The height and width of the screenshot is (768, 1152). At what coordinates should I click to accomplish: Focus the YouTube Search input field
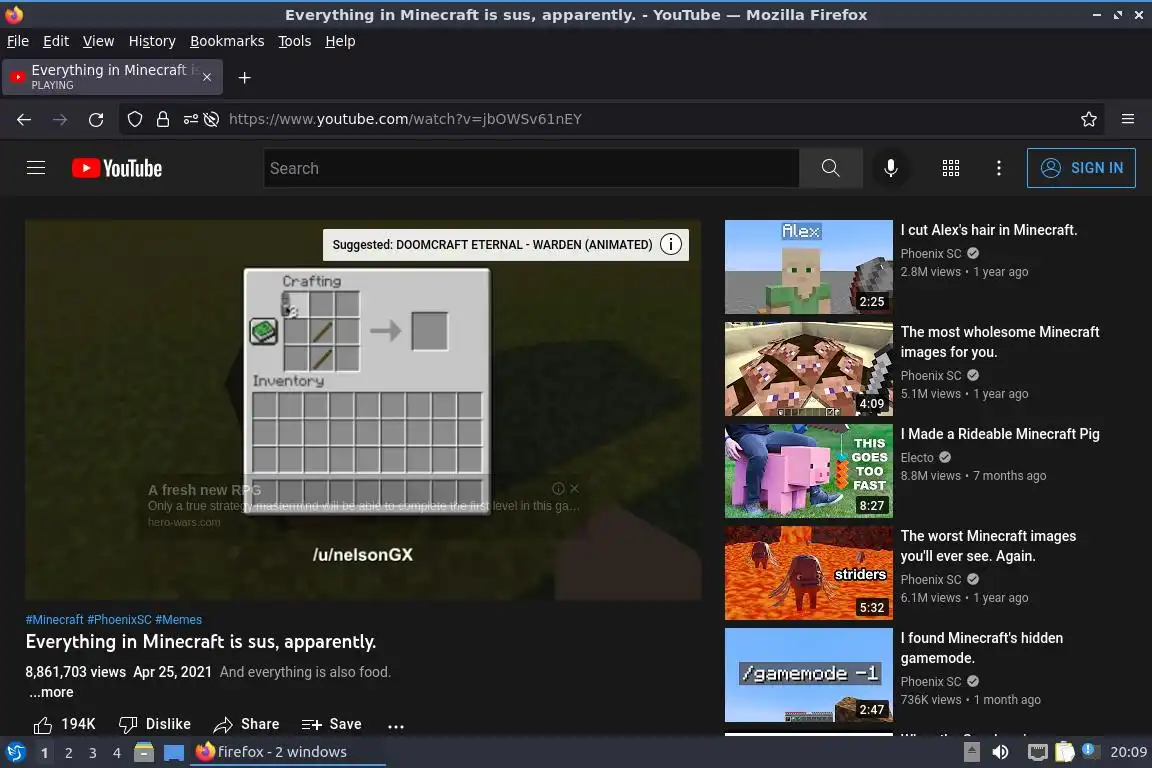(531, 168)
